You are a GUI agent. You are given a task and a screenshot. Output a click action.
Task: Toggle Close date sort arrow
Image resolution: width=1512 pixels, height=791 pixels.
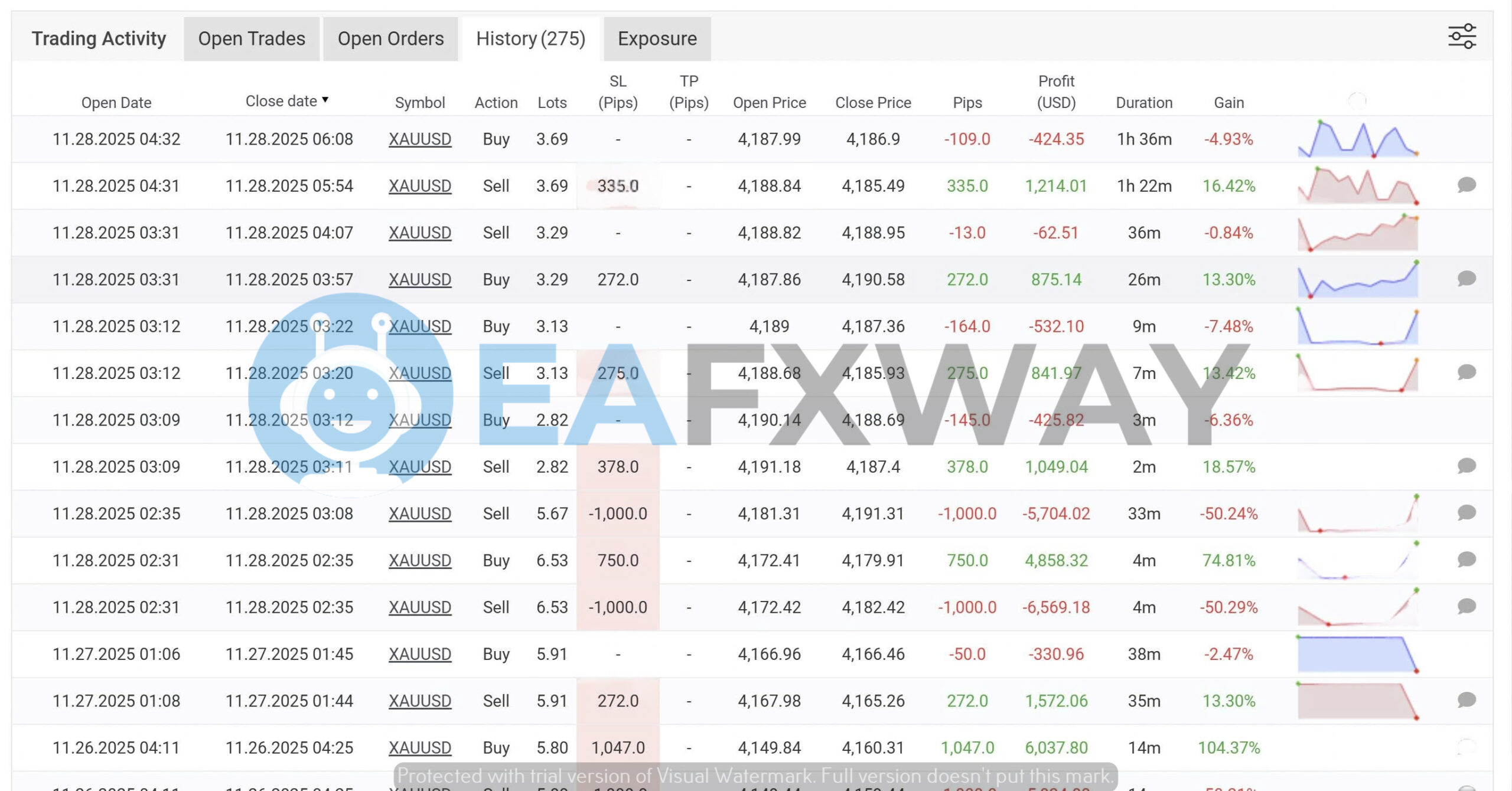[x=325, y=100]
